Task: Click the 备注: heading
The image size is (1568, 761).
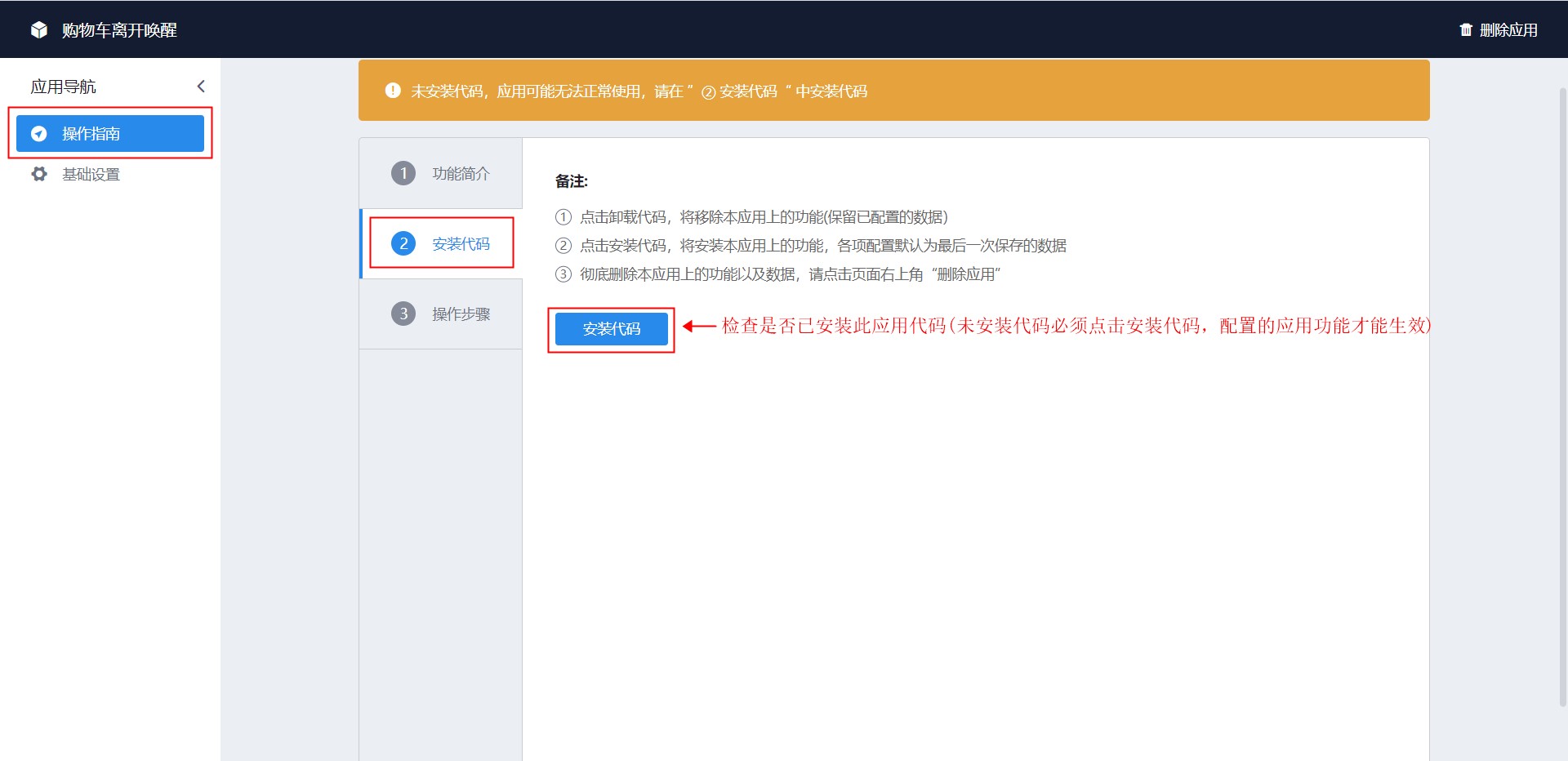Action: pyautogui.click(x=572, y=181)
